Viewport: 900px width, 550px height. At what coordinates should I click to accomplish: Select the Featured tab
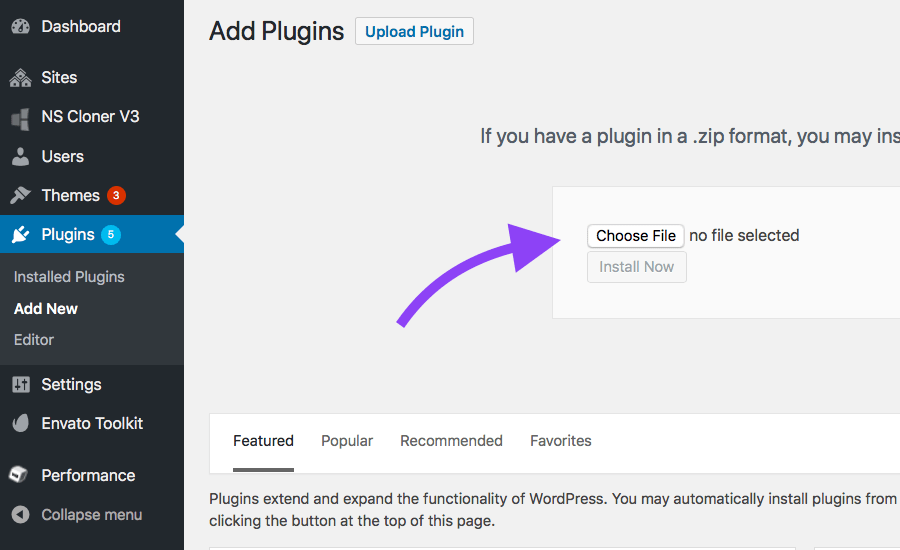263,441
